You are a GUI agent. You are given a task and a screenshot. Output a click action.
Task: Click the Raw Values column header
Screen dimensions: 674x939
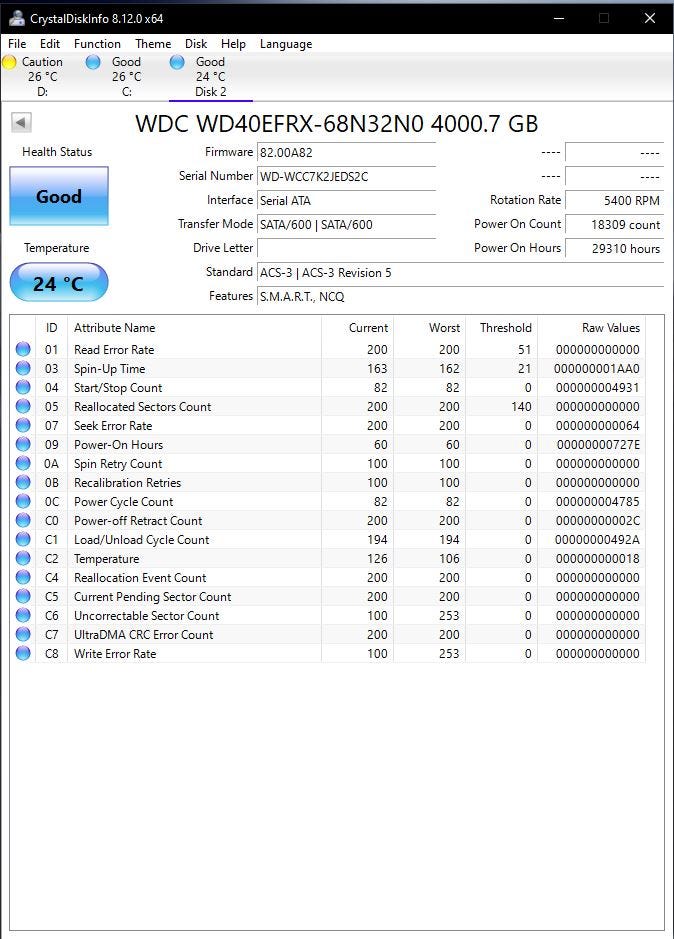tap(610, 328)
